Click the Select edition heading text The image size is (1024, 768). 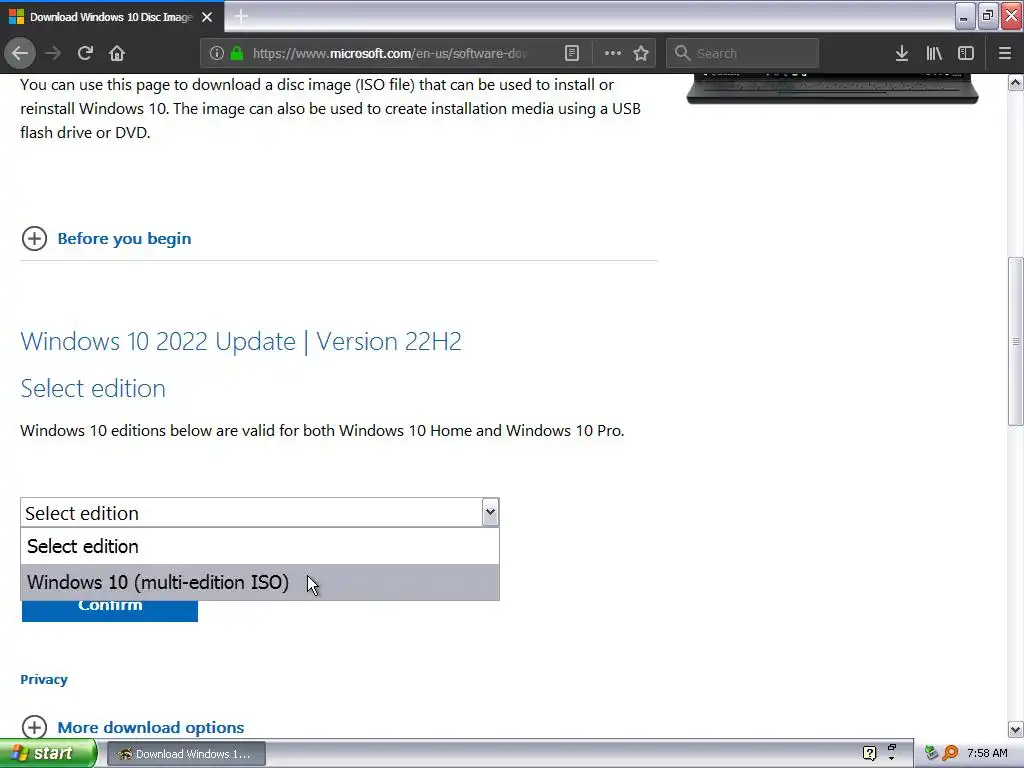93,389
